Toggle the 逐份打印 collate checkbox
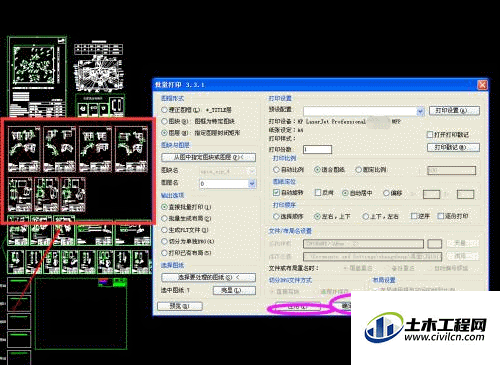 point(440,216)
